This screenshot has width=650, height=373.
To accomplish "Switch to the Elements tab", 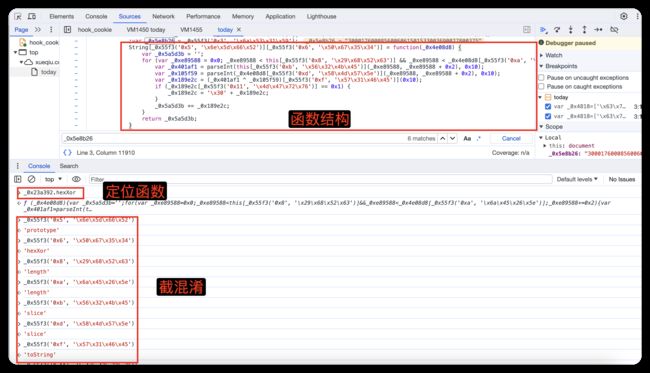I will coord(61,17).
